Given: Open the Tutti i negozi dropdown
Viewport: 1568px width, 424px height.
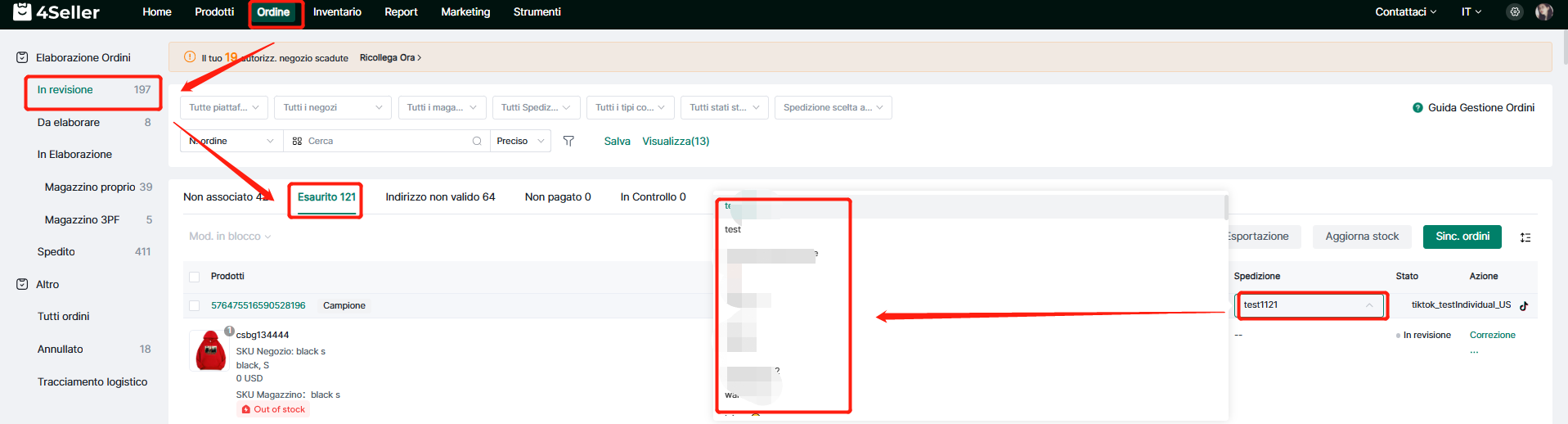Looking at the screenshot, I should [x=332, y=108].
